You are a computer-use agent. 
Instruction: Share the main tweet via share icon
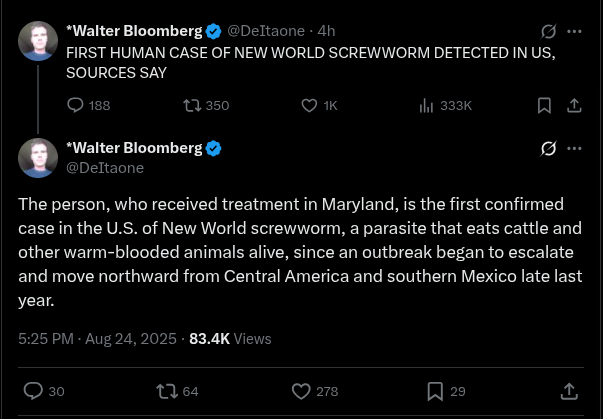click(x=569, y=391)
